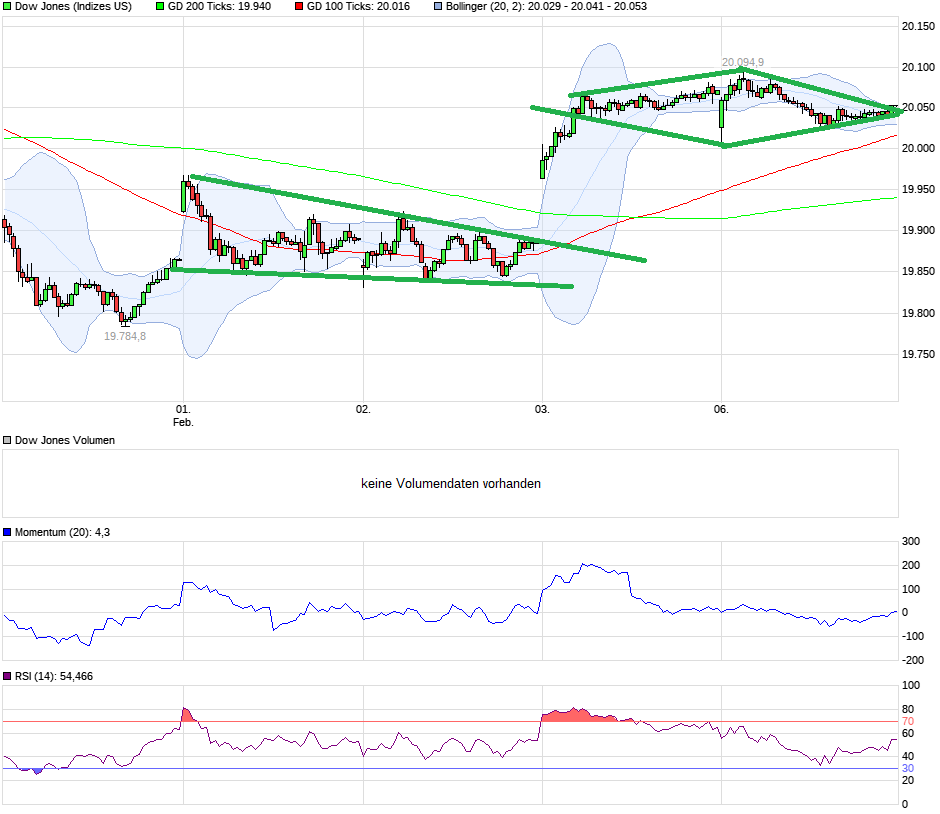The height and width of the screenshot is (814, 940).
Task: Select the 'GD 200 Ticks: 19.940' label
Action: (x=219, y=7)
